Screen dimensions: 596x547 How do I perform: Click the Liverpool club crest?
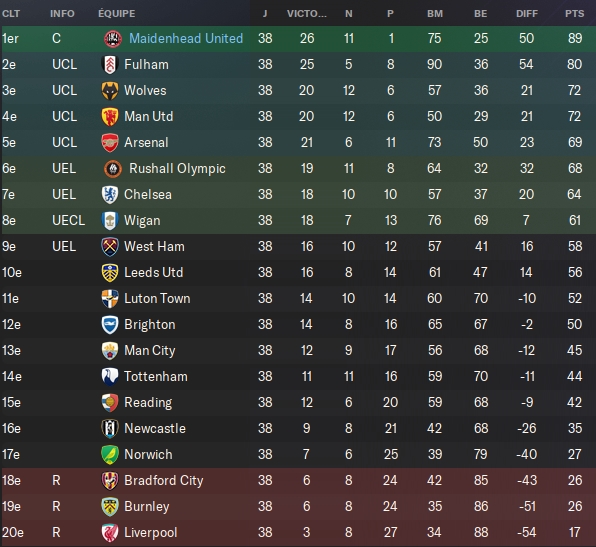tap(110, 533)
